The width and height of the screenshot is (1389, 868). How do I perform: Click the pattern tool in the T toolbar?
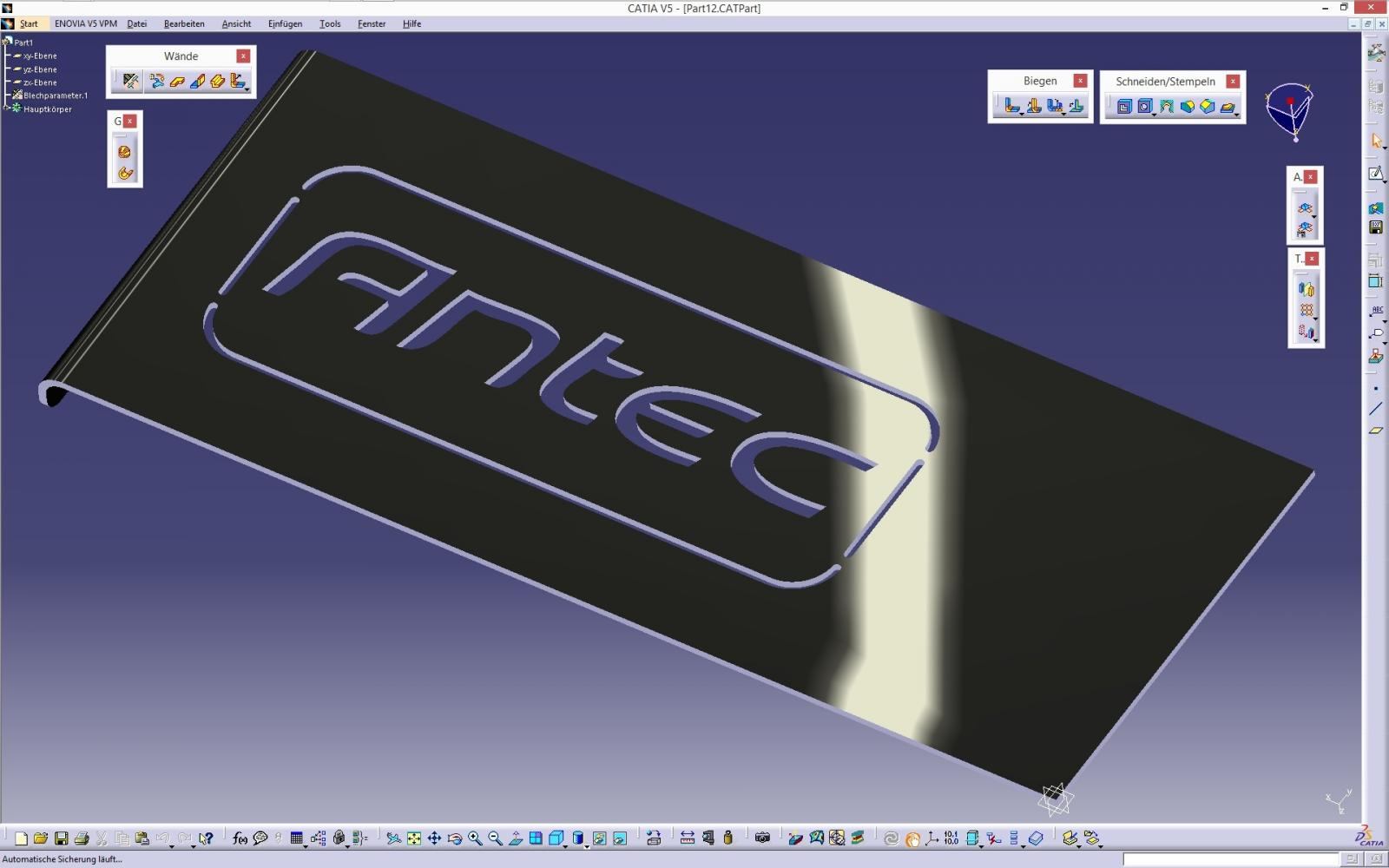[1306, 310]
